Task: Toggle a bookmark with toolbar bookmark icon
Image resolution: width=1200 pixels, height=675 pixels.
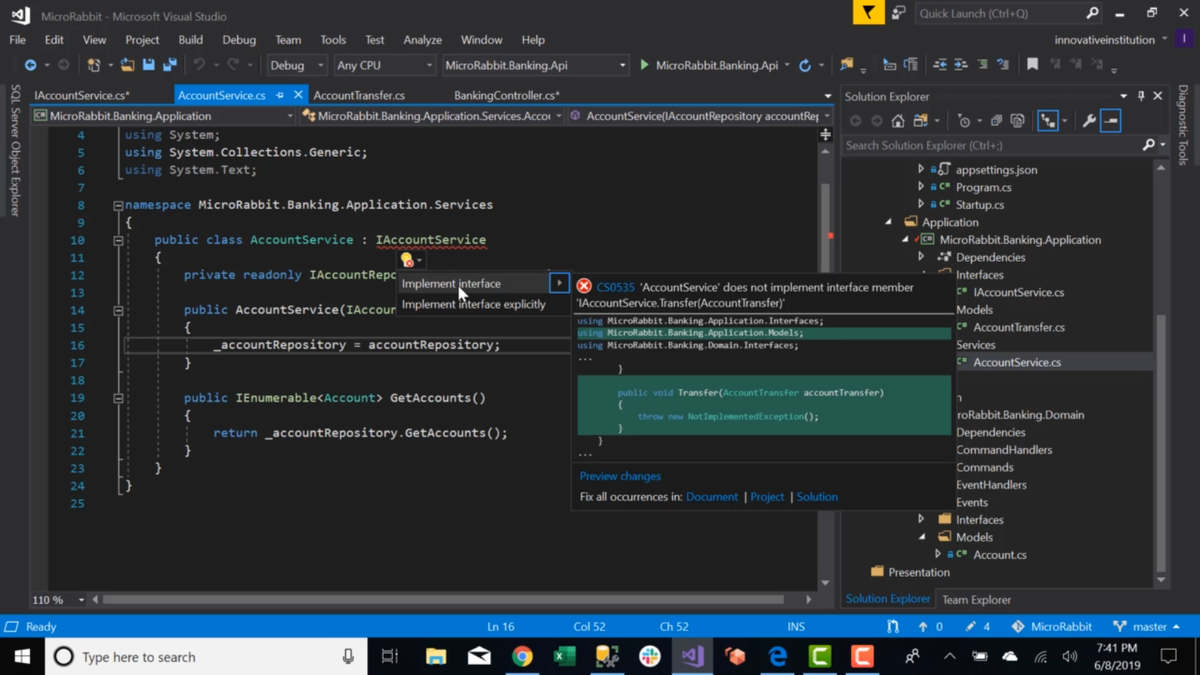Action: pos(1032,65)
